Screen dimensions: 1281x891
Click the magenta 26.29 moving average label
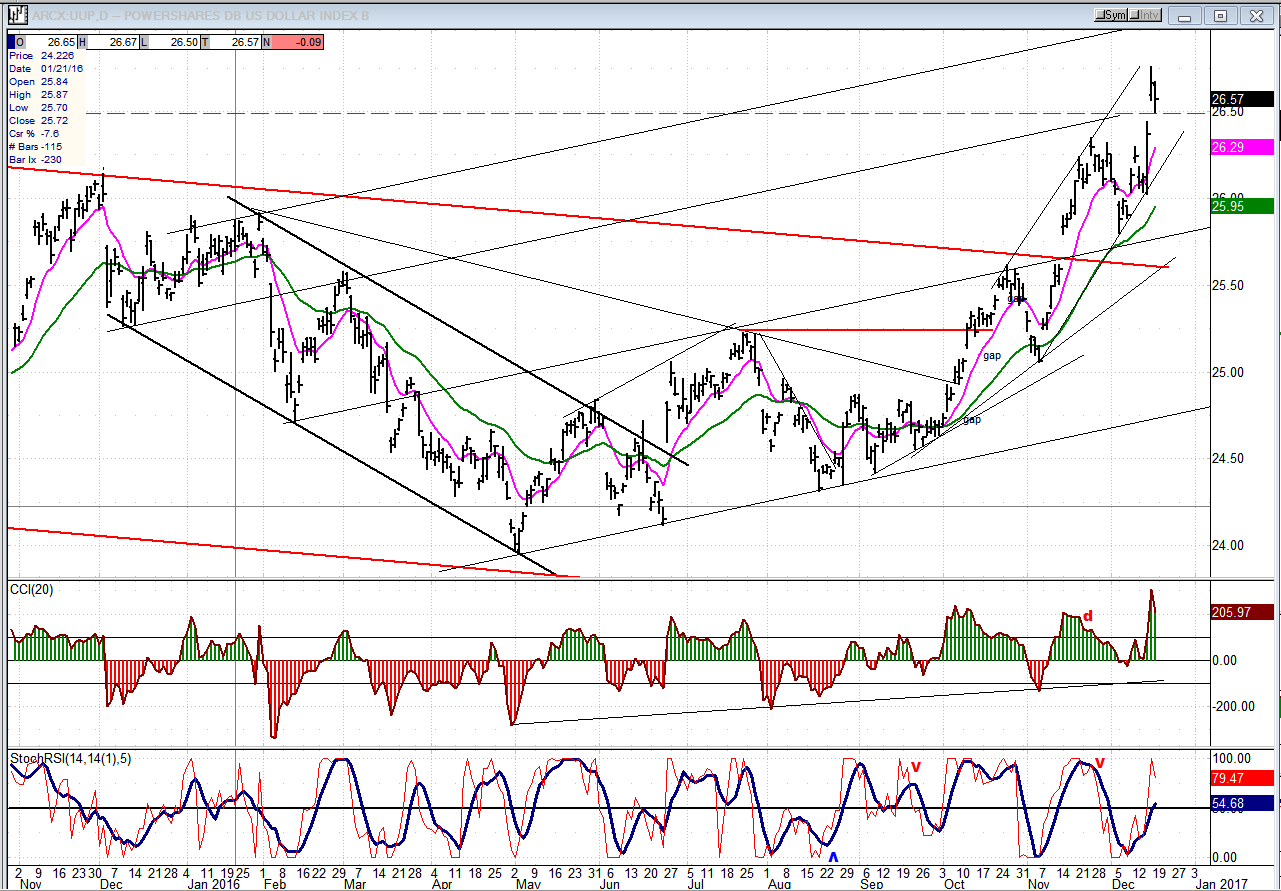click(1241, 147)
